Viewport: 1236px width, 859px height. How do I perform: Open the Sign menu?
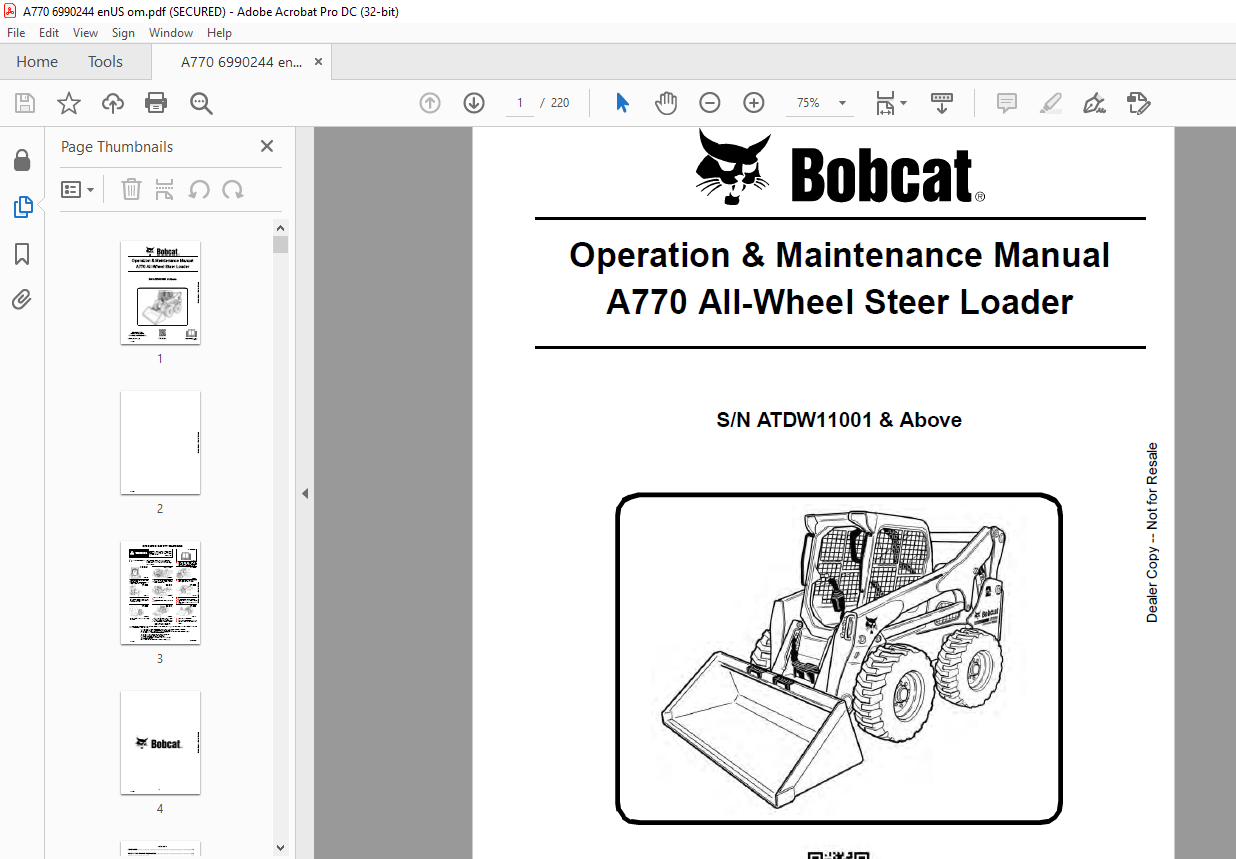(123, 33)
